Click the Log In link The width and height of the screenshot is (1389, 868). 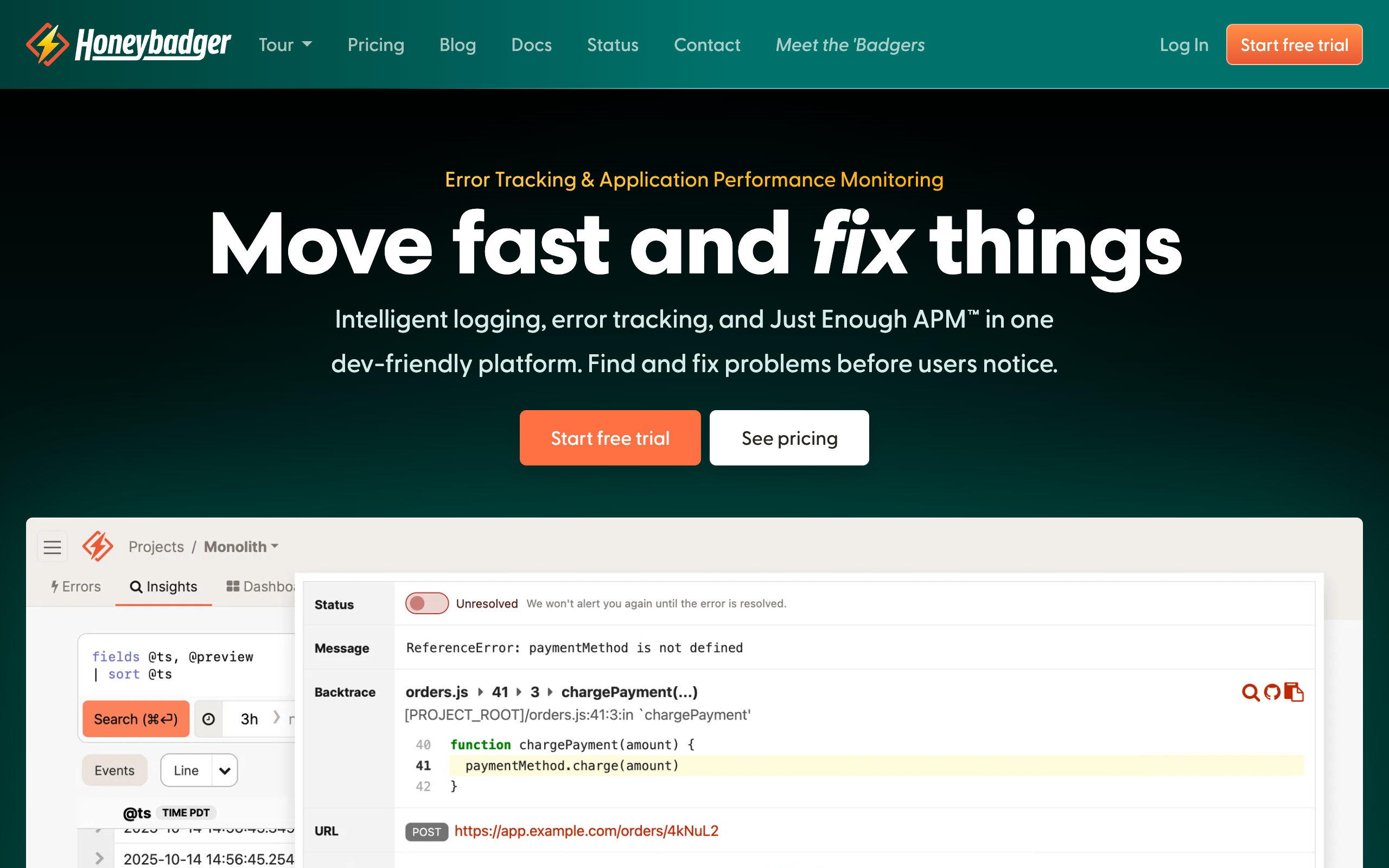[1183, 45]
